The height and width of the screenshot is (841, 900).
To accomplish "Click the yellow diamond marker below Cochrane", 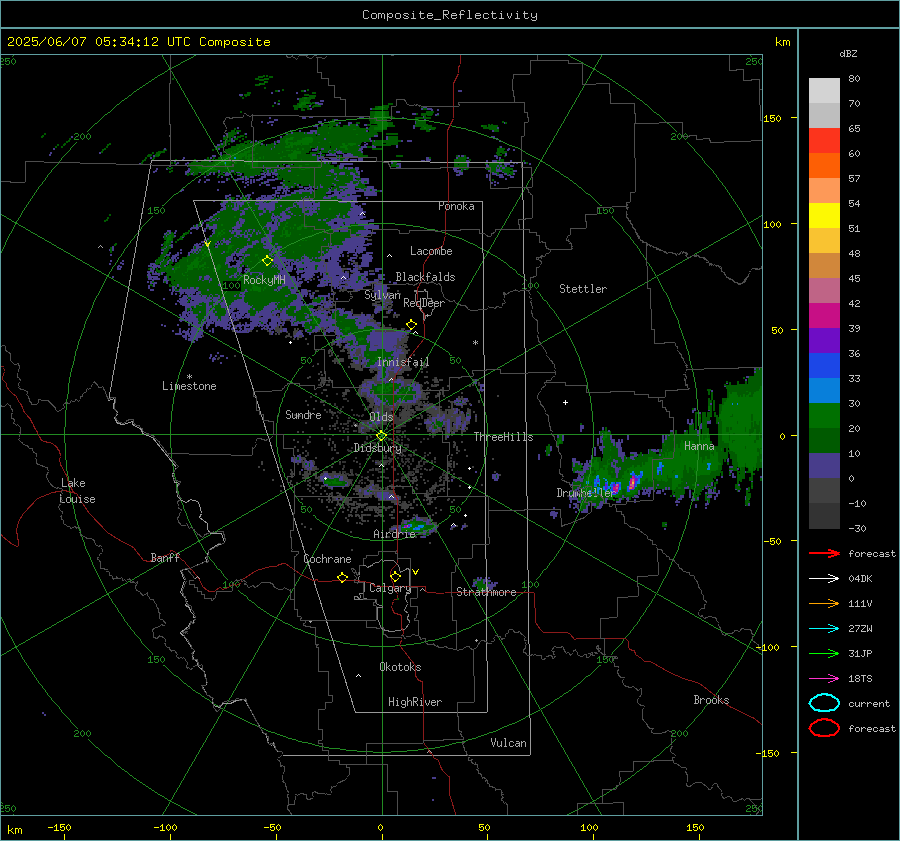I will 342,577.
